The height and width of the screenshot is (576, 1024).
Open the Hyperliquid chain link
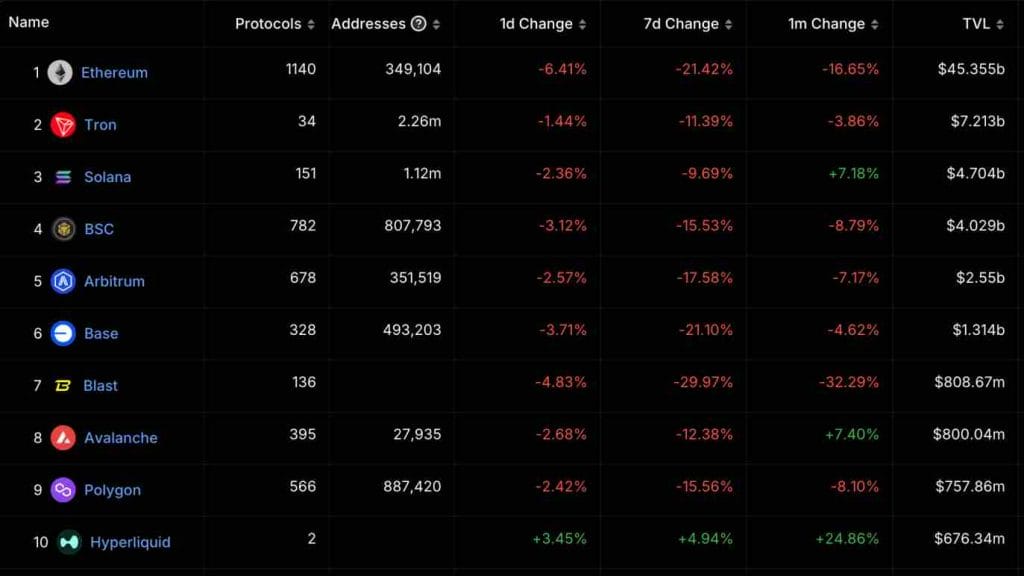130,542
